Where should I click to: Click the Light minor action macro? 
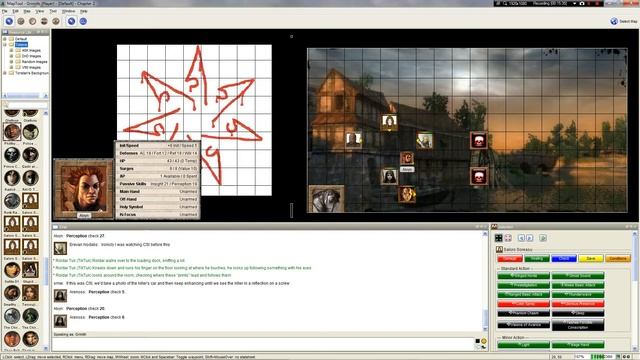click(x=524, y=345)
